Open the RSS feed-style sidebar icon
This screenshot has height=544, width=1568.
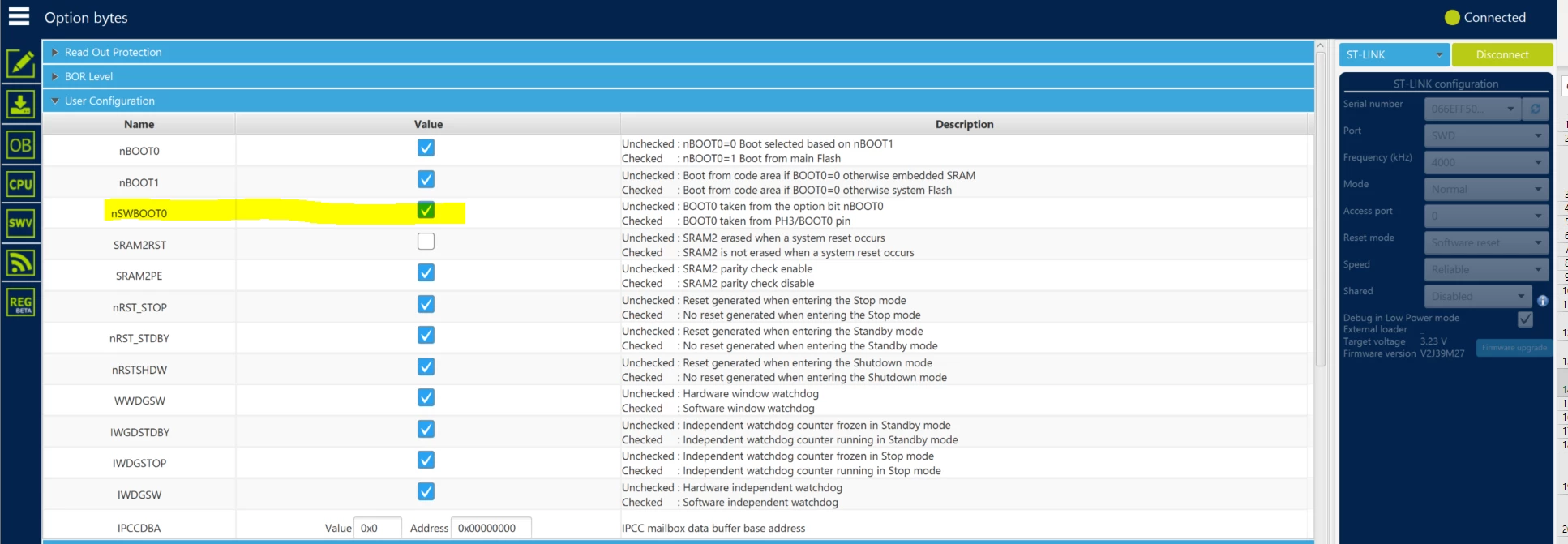[x=20, y=263]
